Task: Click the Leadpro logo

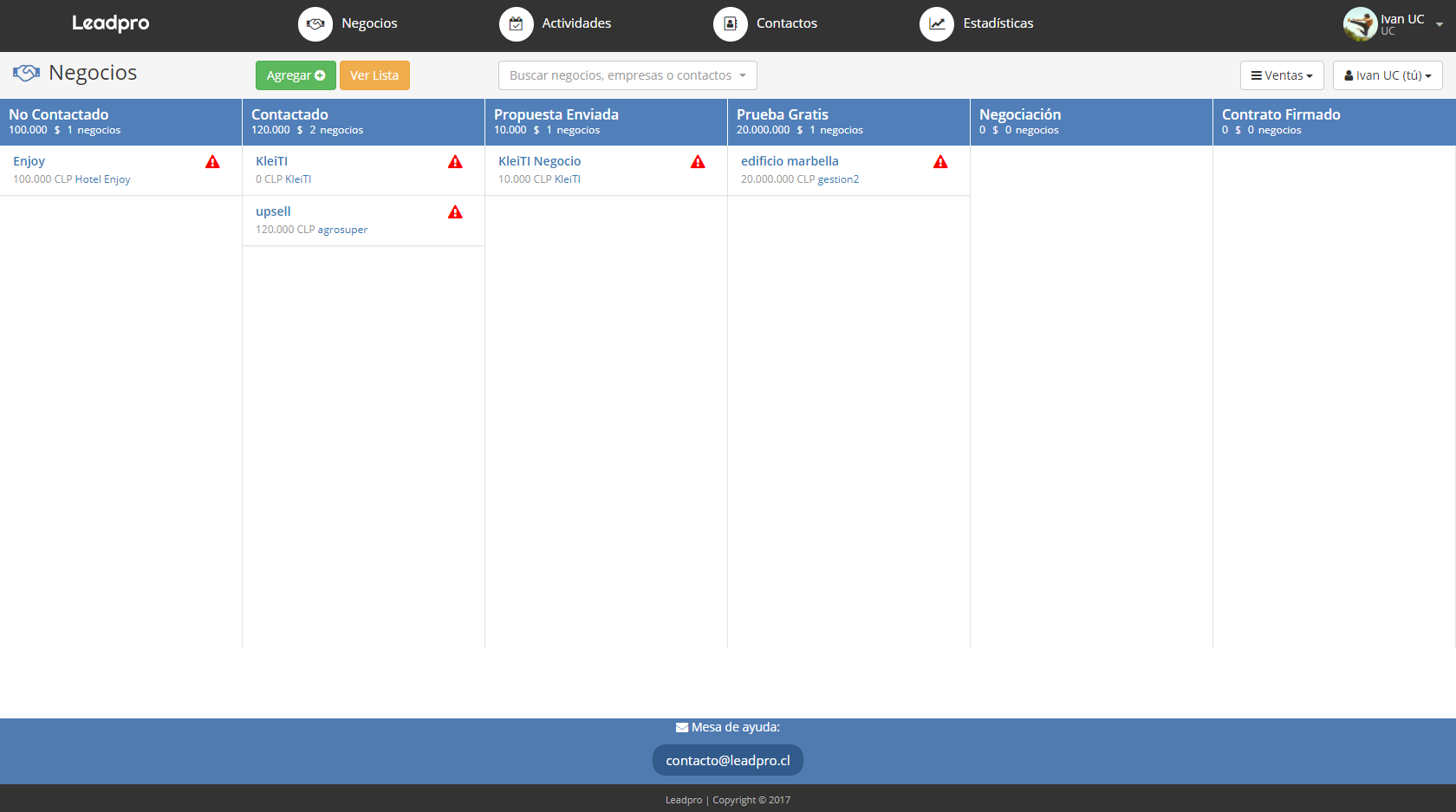Action: pyautogui.click(x=110, y=23)
